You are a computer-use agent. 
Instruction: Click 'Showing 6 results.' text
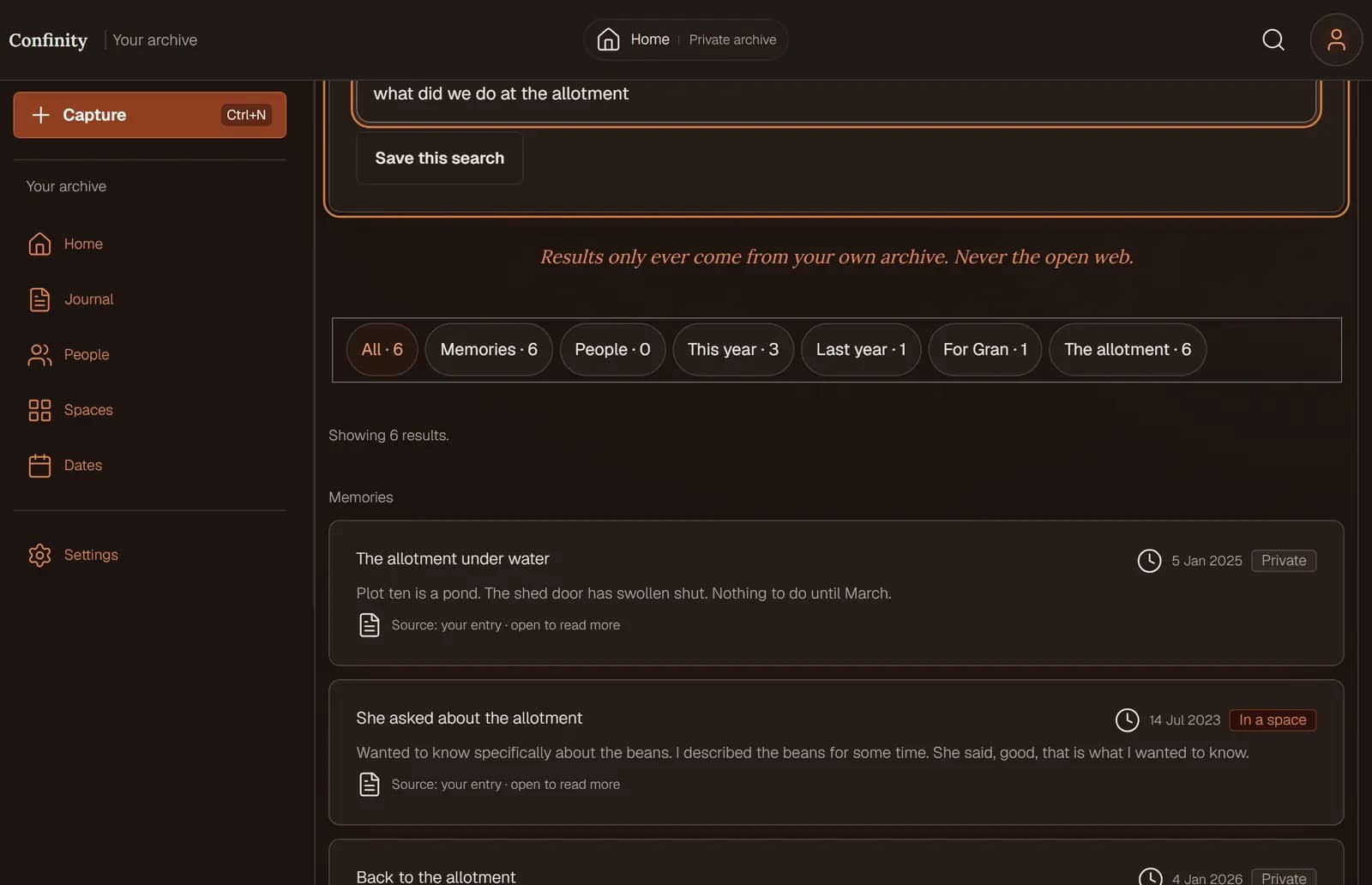point(388,436)
